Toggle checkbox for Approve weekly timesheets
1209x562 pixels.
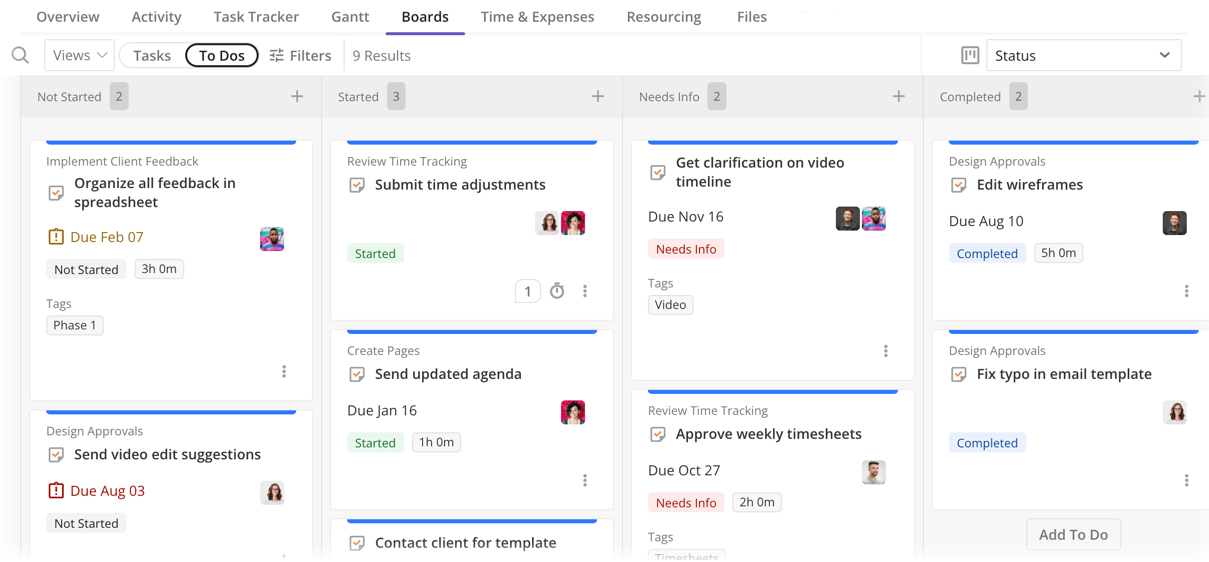(x=657, y=434)
